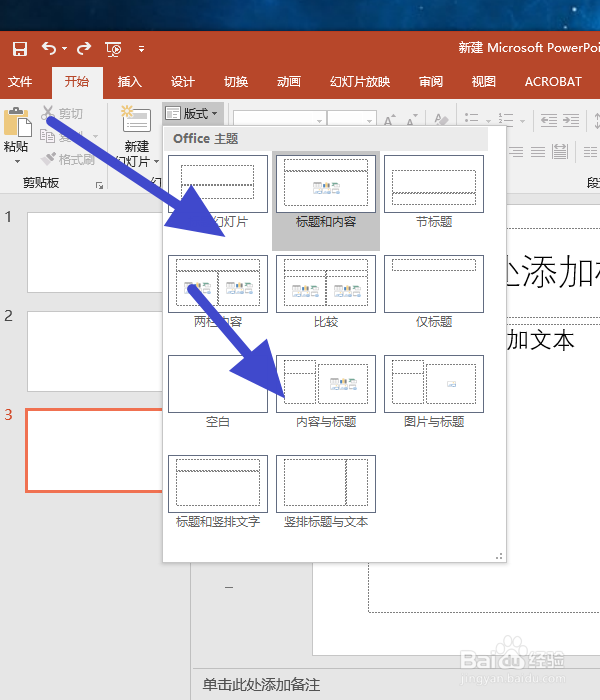The height and width of the screenshot is (700, 600).
Task: Click the 剪切 cut button
Action: coord(62,113)
